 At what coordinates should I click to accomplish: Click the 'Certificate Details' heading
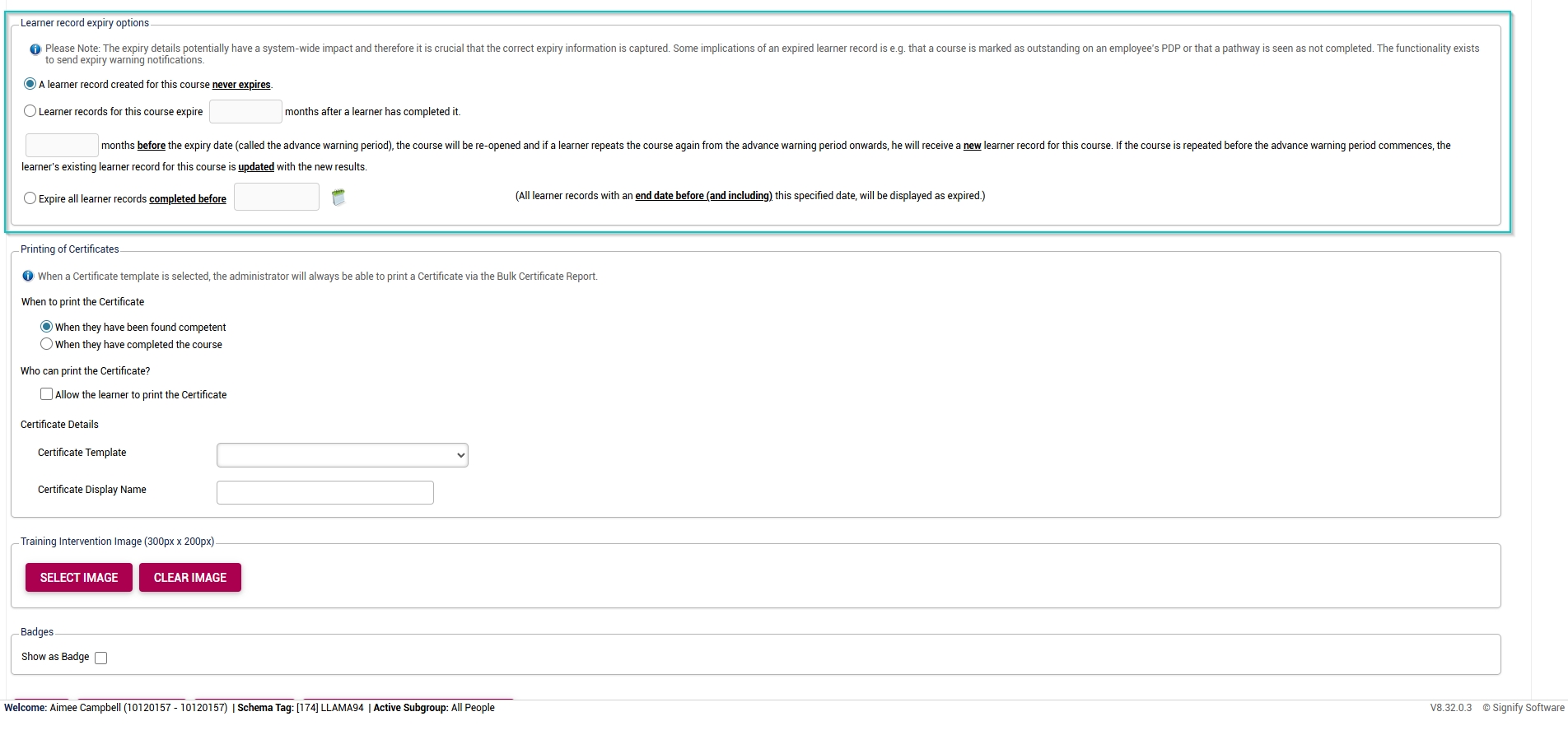59,425
